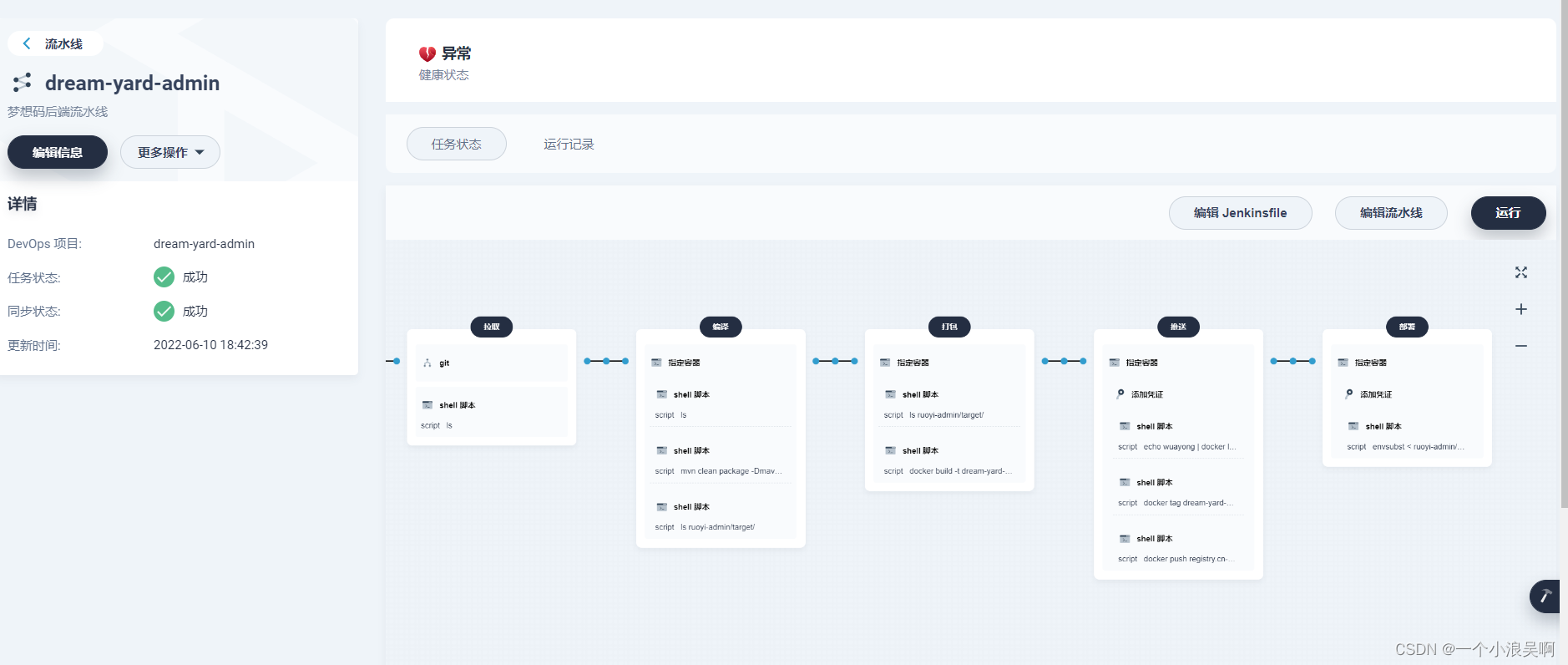Select the 部署 stage label

(x=1407, y=327)
